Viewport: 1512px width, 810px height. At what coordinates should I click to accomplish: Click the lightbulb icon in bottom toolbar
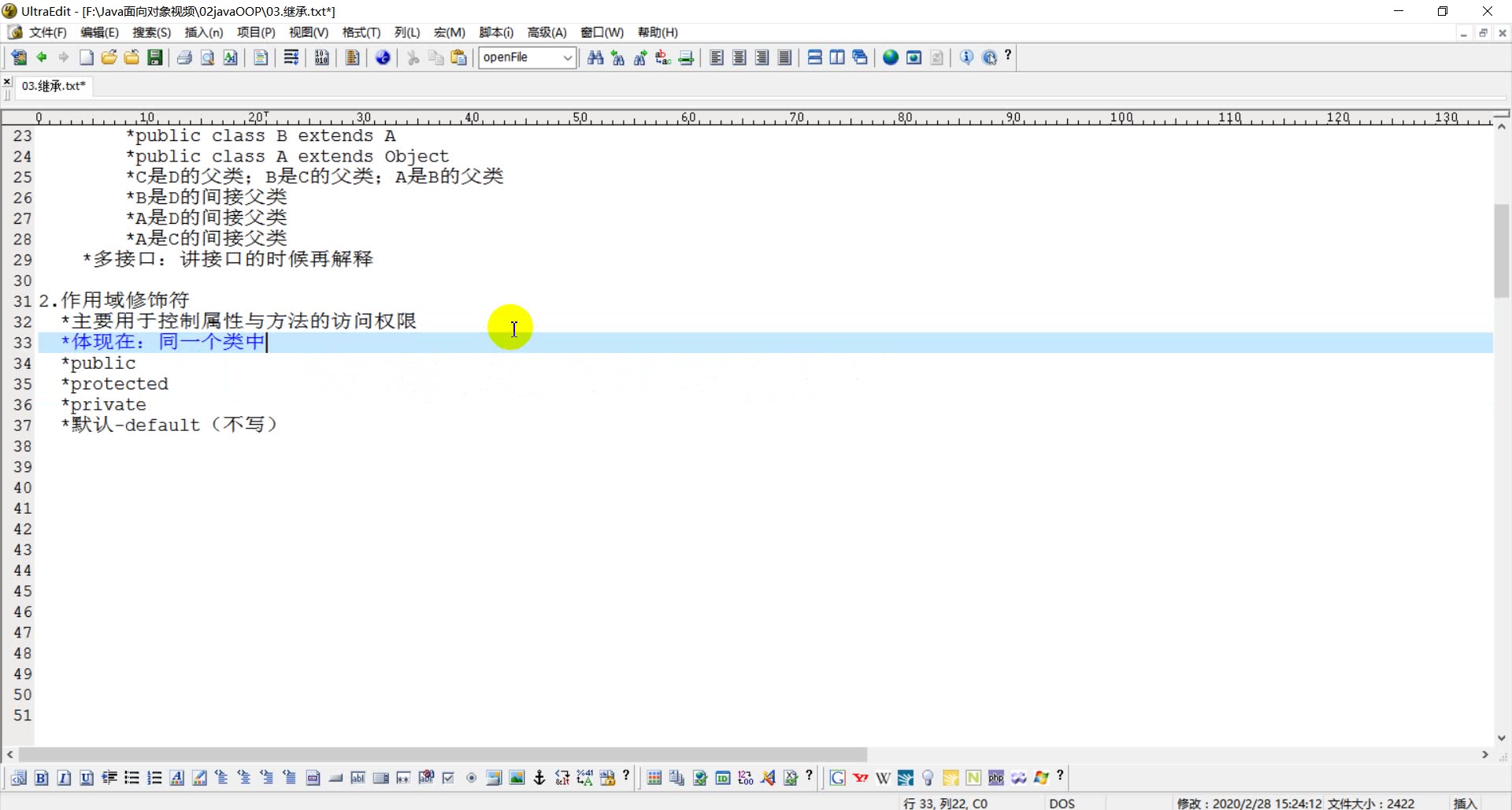(928, 778)
